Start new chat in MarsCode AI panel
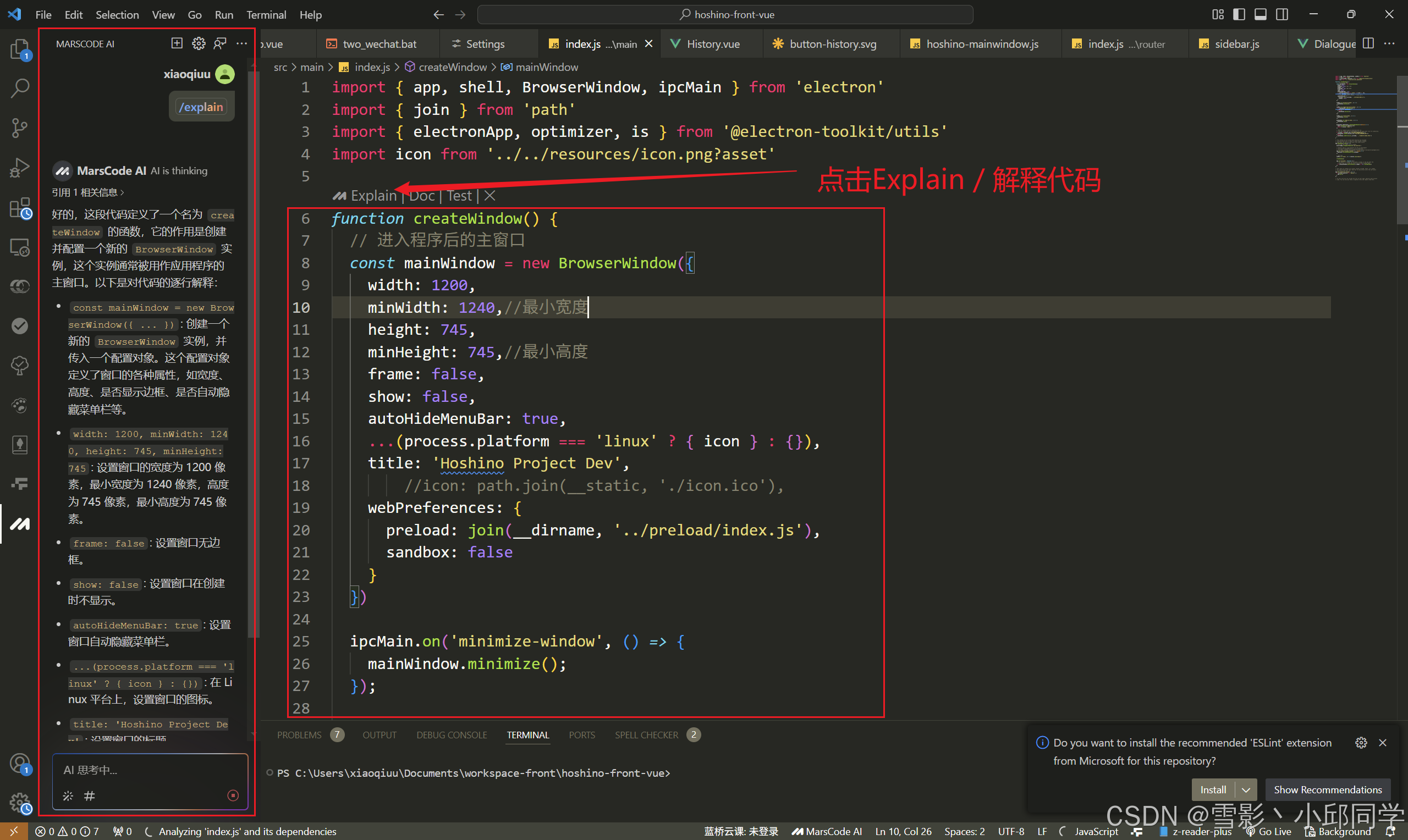This screenshot has width=1408, height=840. tap(177, 43)
